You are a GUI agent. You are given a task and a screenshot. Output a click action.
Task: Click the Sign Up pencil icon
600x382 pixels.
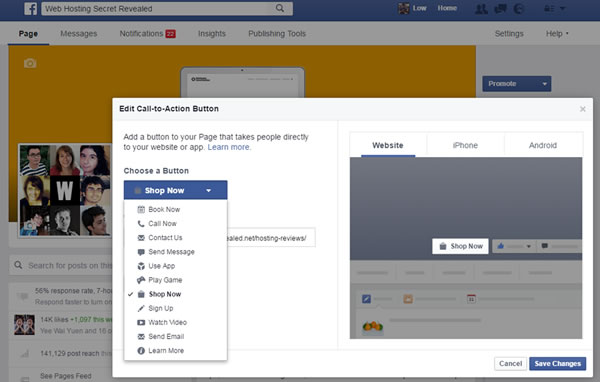pos(141,309)
